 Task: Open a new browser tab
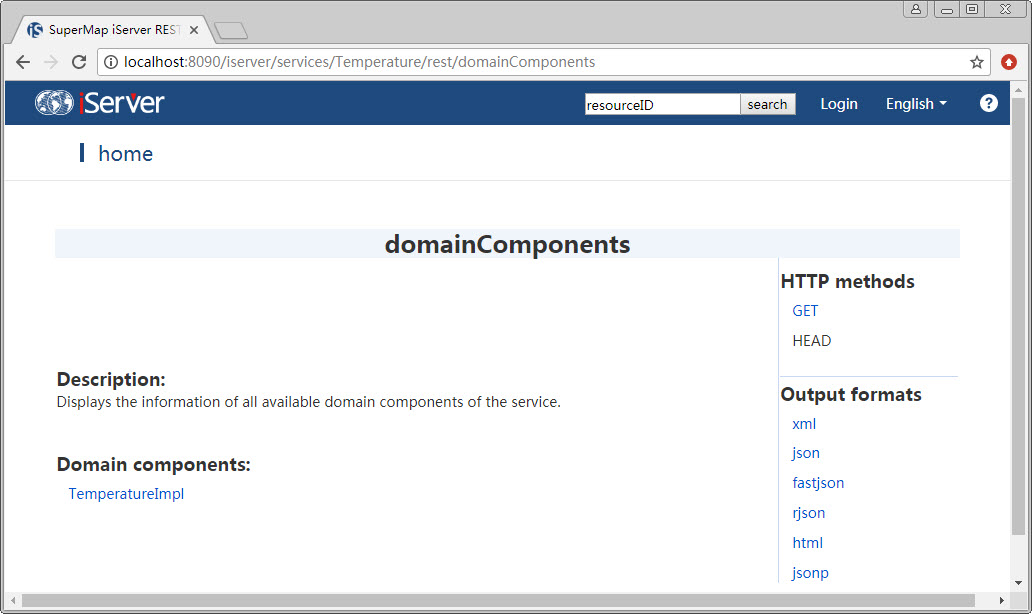tap(231, 31)
